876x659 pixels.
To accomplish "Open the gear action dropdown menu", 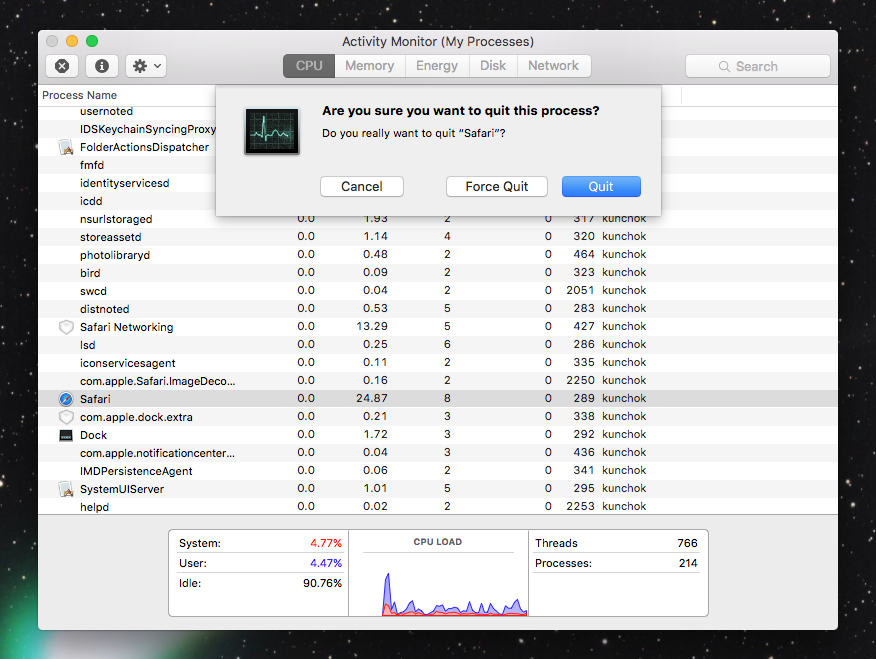I will 146,66.
